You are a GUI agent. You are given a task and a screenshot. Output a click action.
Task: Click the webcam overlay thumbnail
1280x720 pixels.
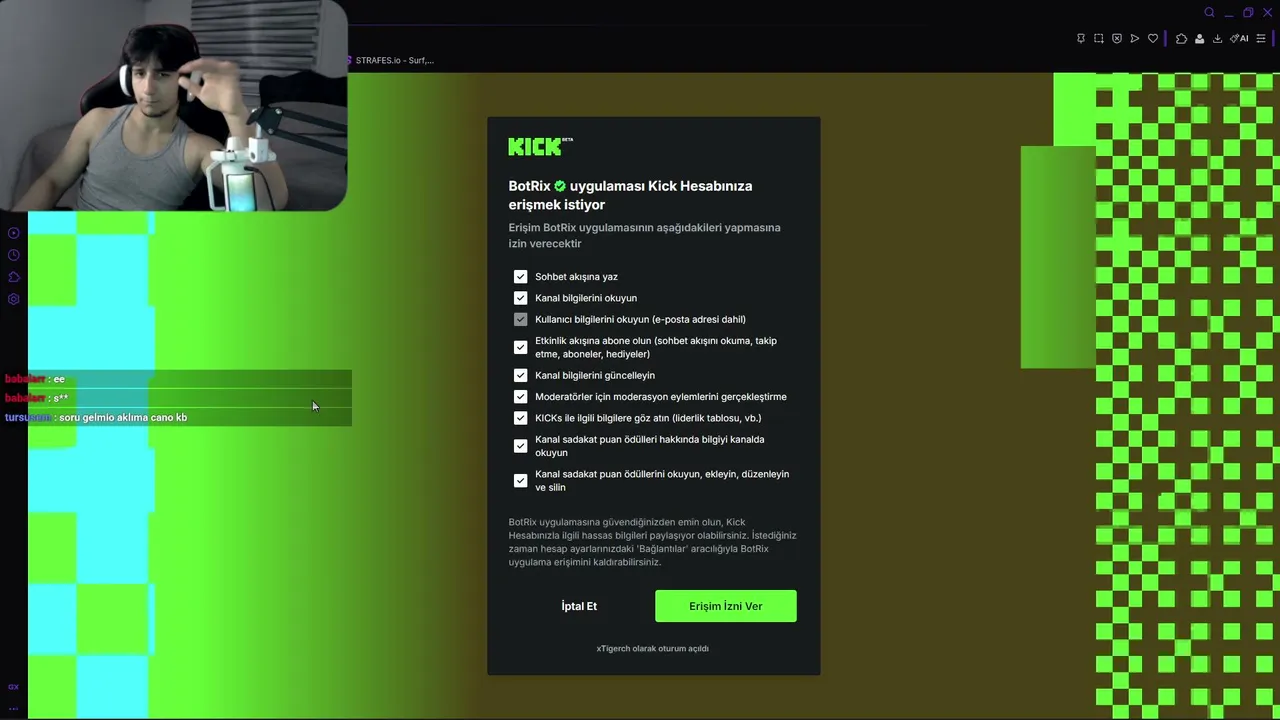(174, 105)
